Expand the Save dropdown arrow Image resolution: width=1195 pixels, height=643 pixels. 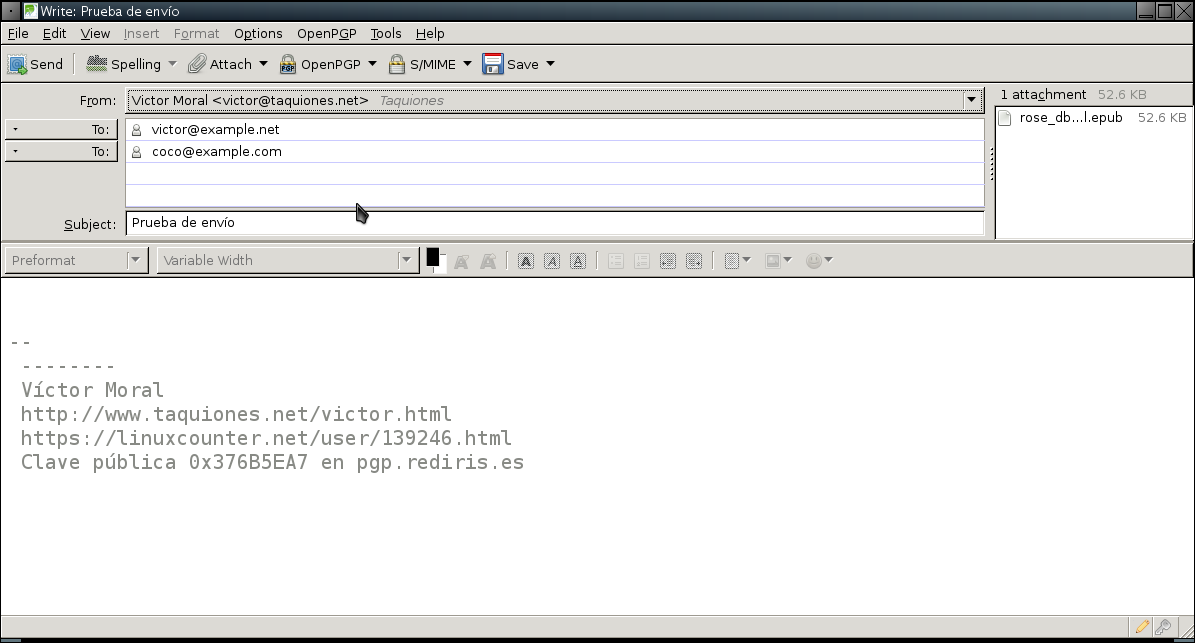point(550,64)
